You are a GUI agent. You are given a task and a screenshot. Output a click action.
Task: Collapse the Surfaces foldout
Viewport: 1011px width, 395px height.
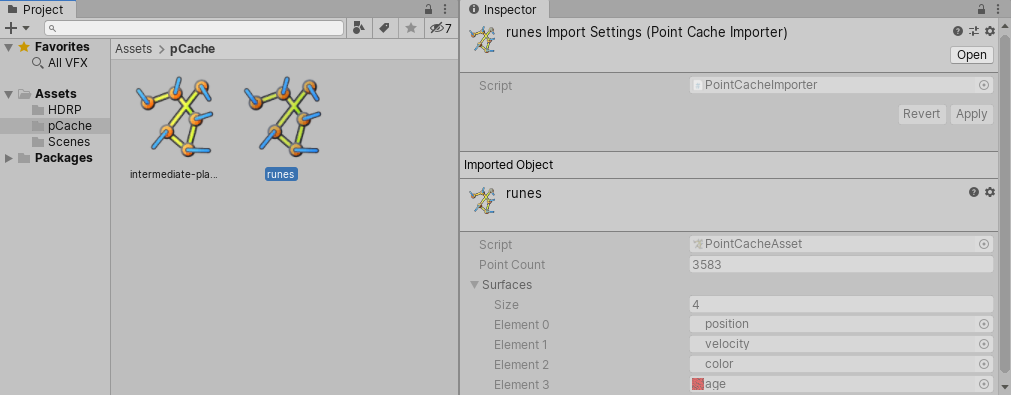[x=475, y=285]
